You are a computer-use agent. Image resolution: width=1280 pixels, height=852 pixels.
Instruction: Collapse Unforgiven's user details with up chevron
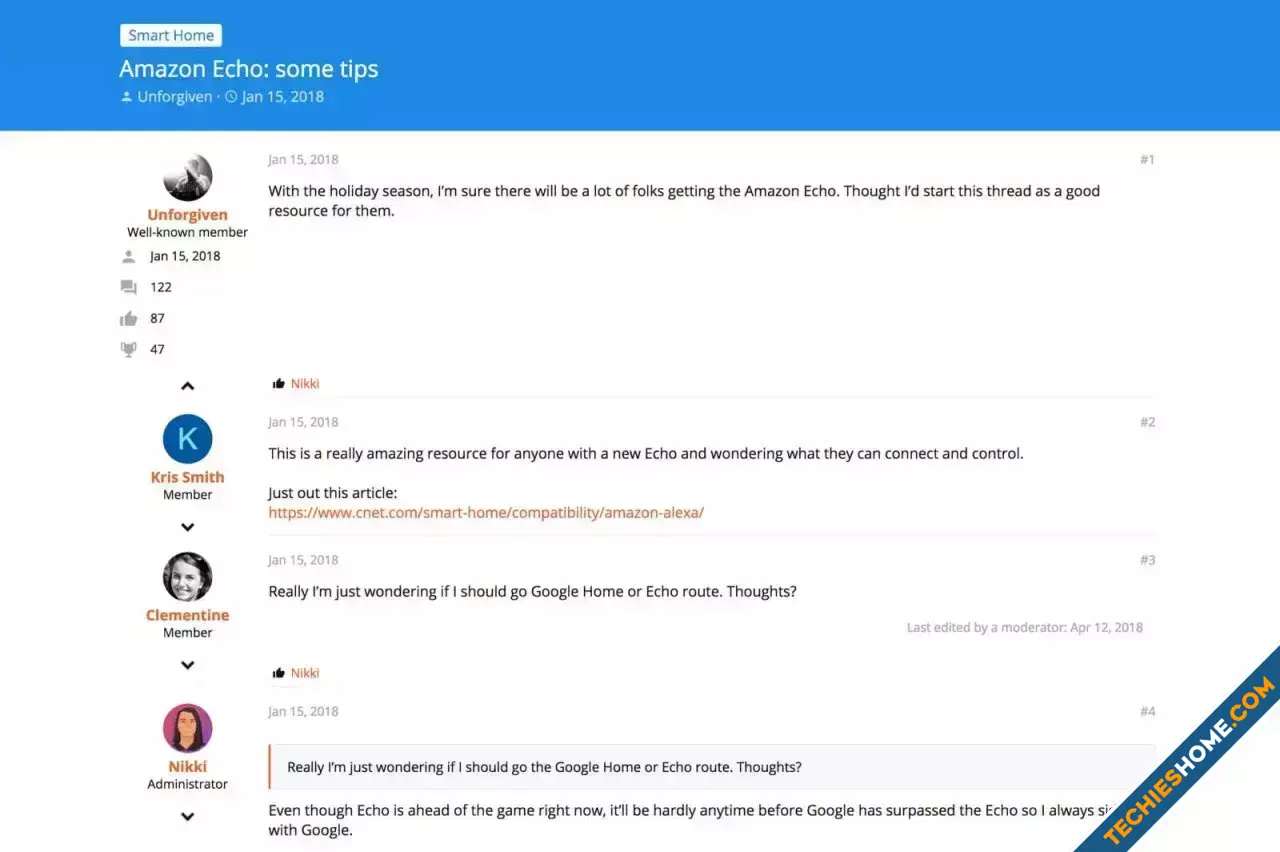point(187,386)
